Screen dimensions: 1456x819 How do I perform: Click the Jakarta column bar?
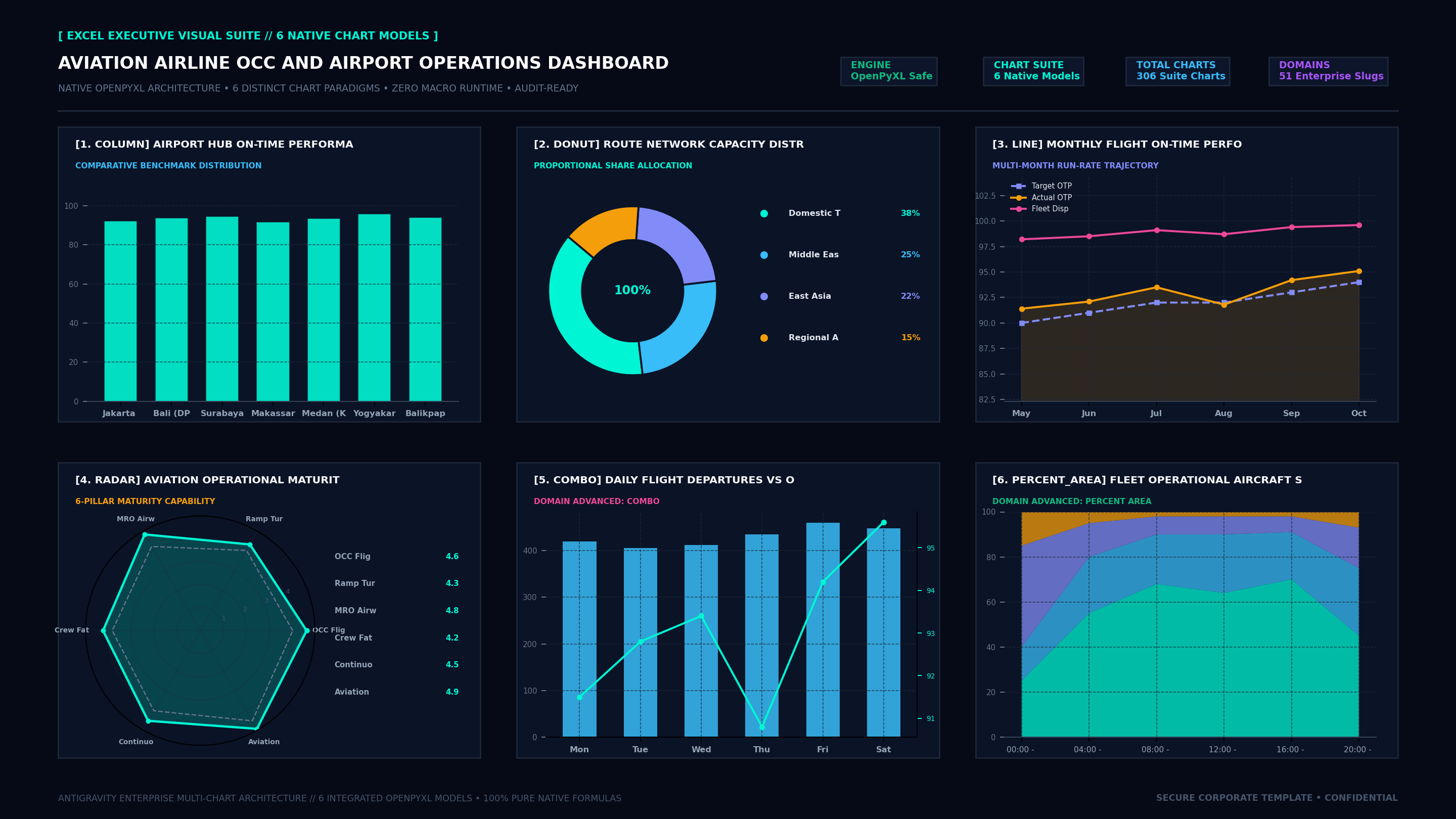click(x=120, y=311)
